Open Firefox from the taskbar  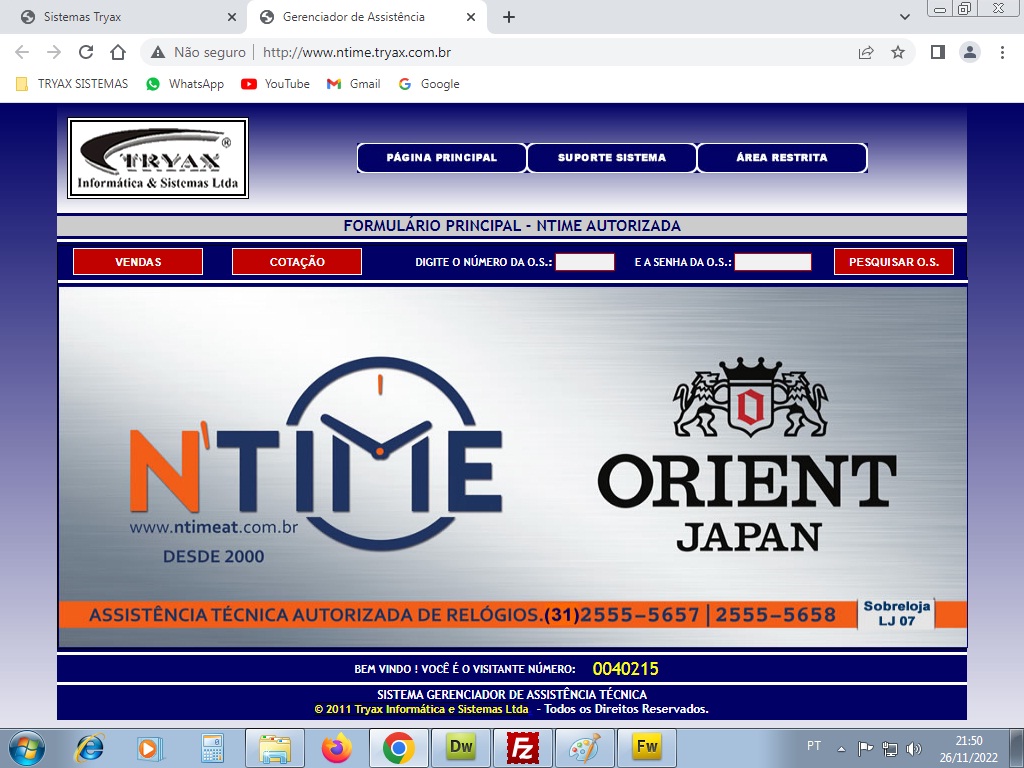pyautogui.click(x=337, y=747)
